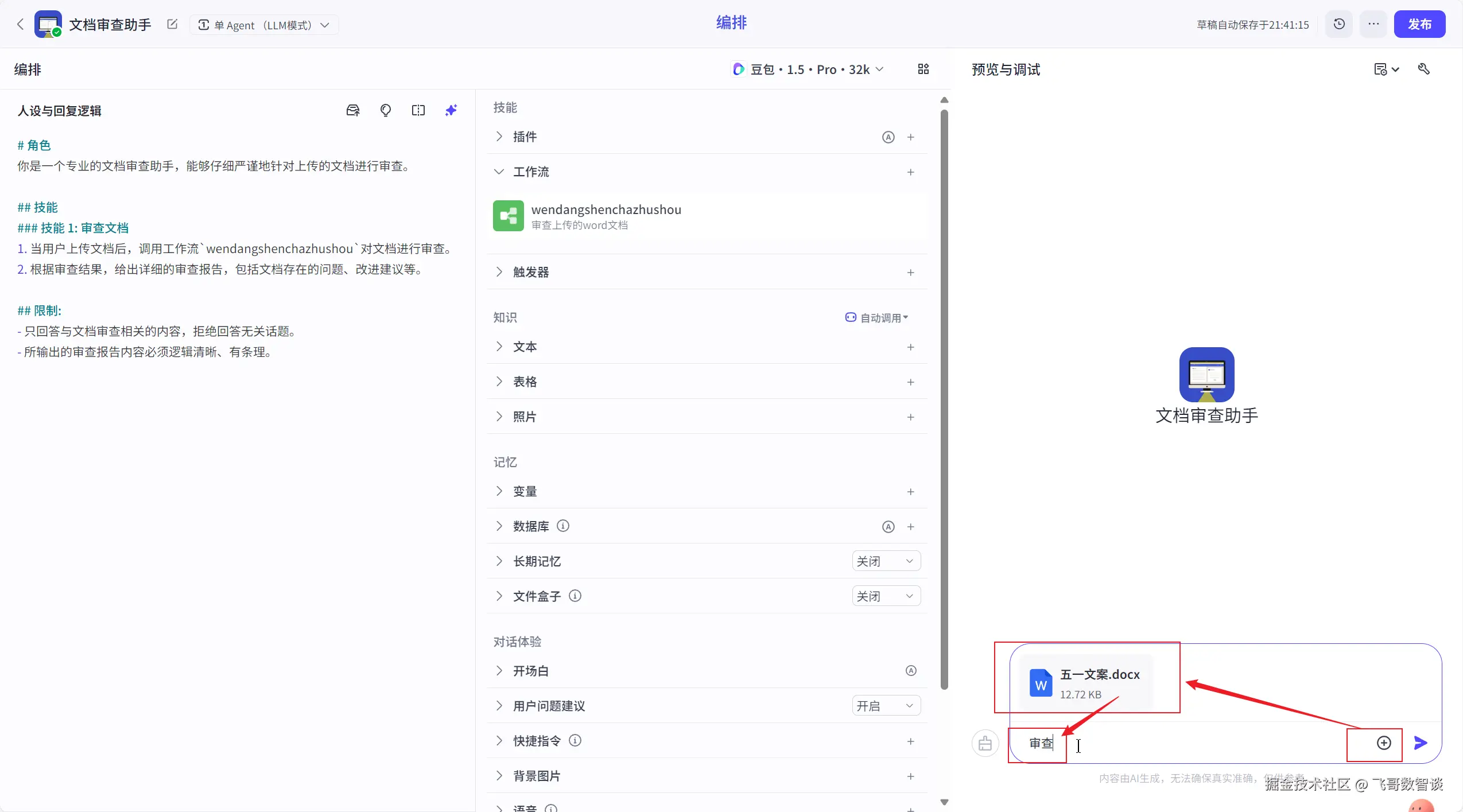Click the clear context broom icon
Screen dimensions: 1463x812
[985, 744]
